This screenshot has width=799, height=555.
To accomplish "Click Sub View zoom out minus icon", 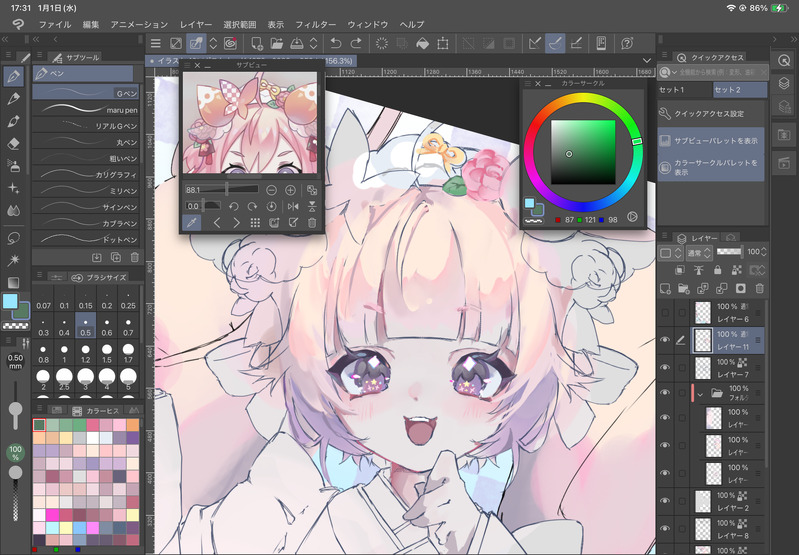I will click(272, 190).
